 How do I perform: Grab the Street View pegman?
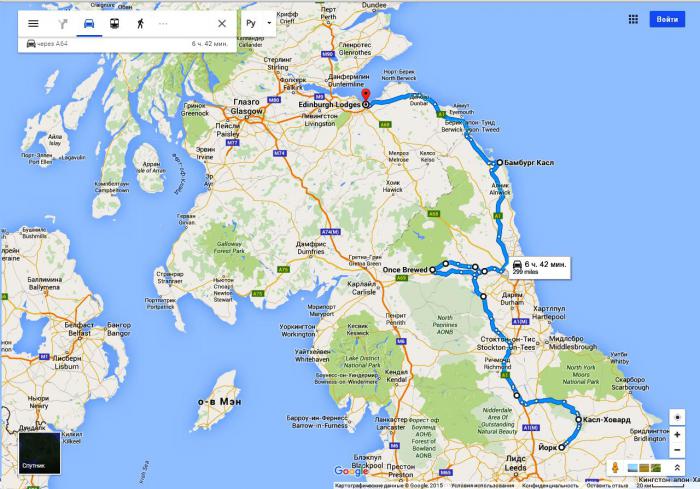(x=616, y=468)
